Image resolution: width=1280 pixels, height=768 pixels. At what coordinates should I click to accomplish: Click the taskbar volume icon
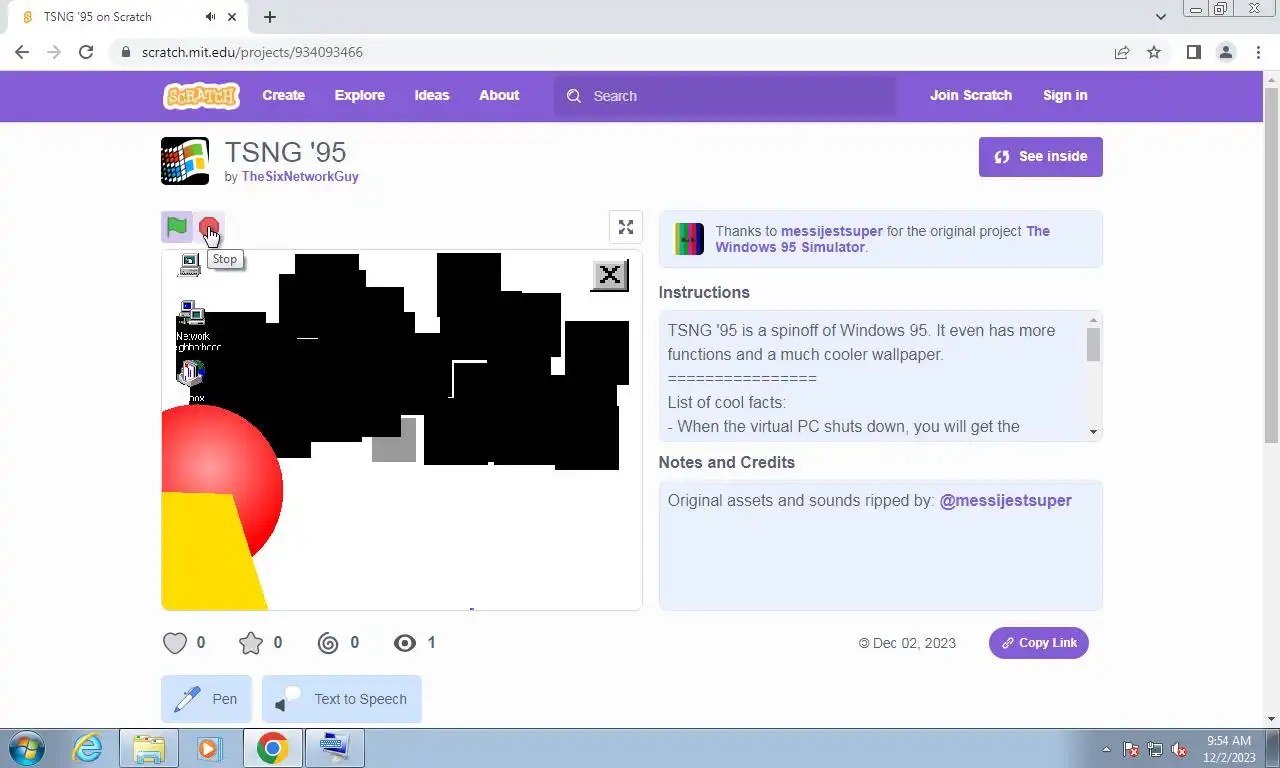(1179, 749)
